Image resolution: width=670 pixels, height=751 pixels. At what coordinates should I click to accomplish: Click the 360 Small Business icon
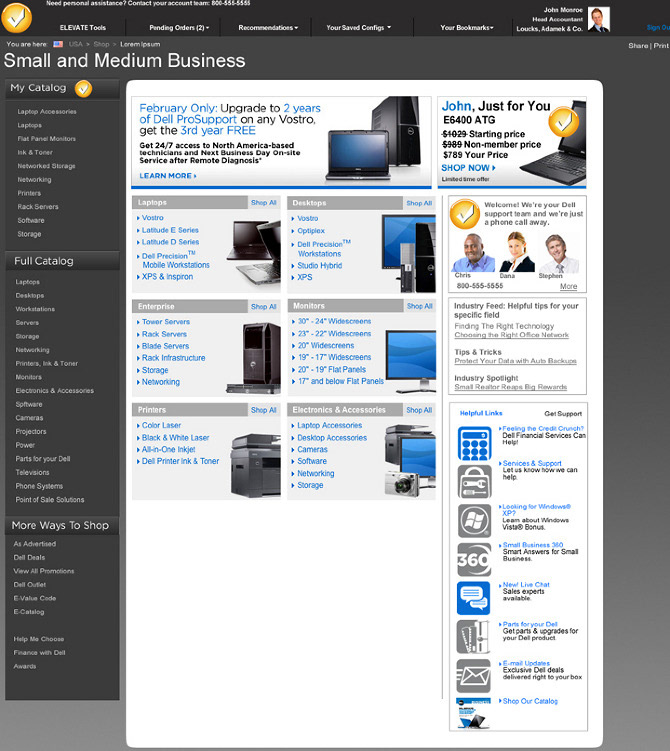point(474,559)
